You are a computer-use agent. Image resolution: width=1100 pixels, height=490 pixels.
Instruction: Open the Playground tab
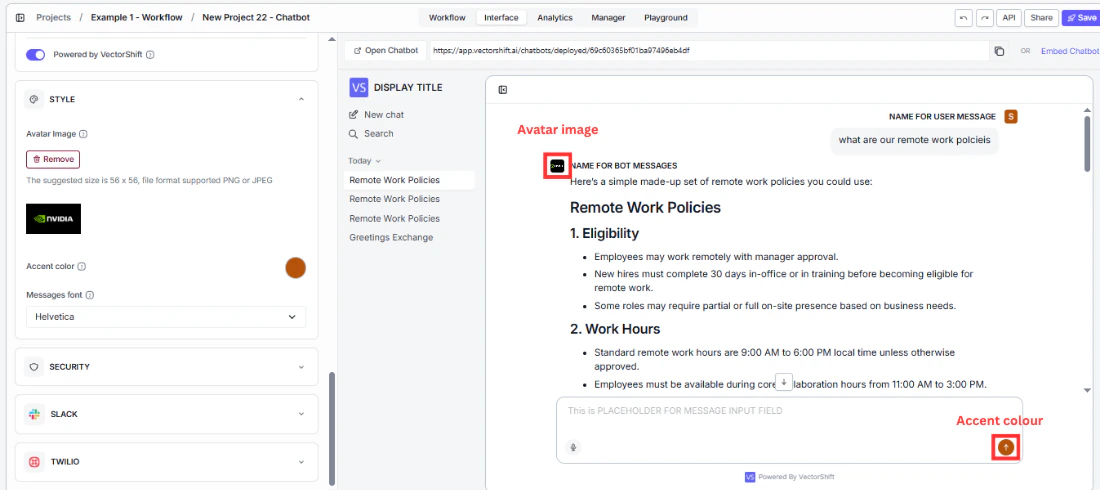[x=666, y=18]
